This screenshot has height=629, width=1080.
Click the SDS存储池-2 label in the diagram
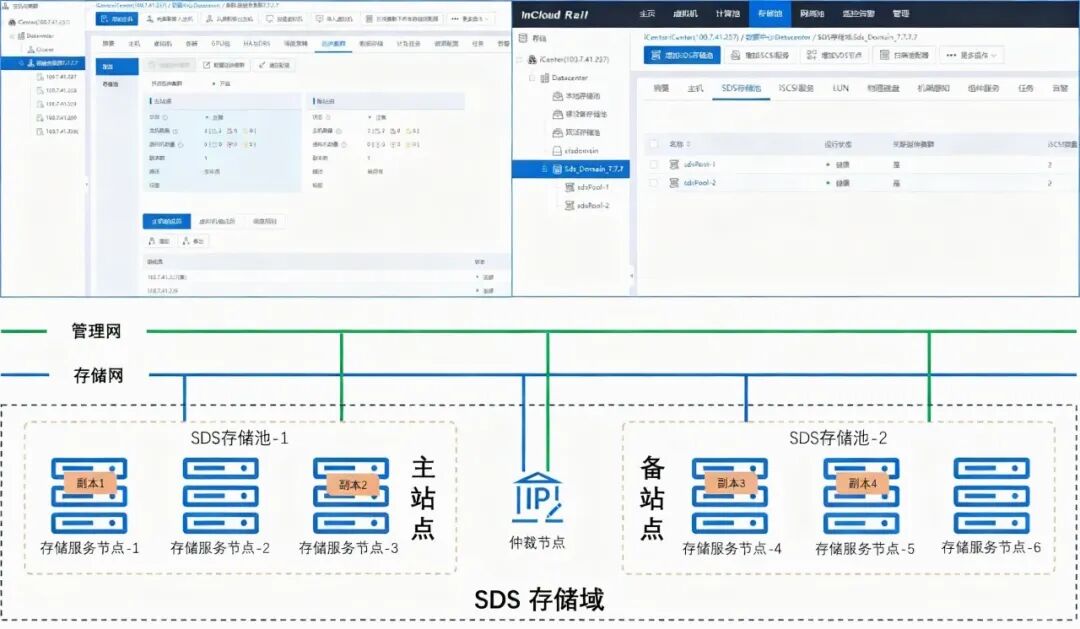coord(838,437)
